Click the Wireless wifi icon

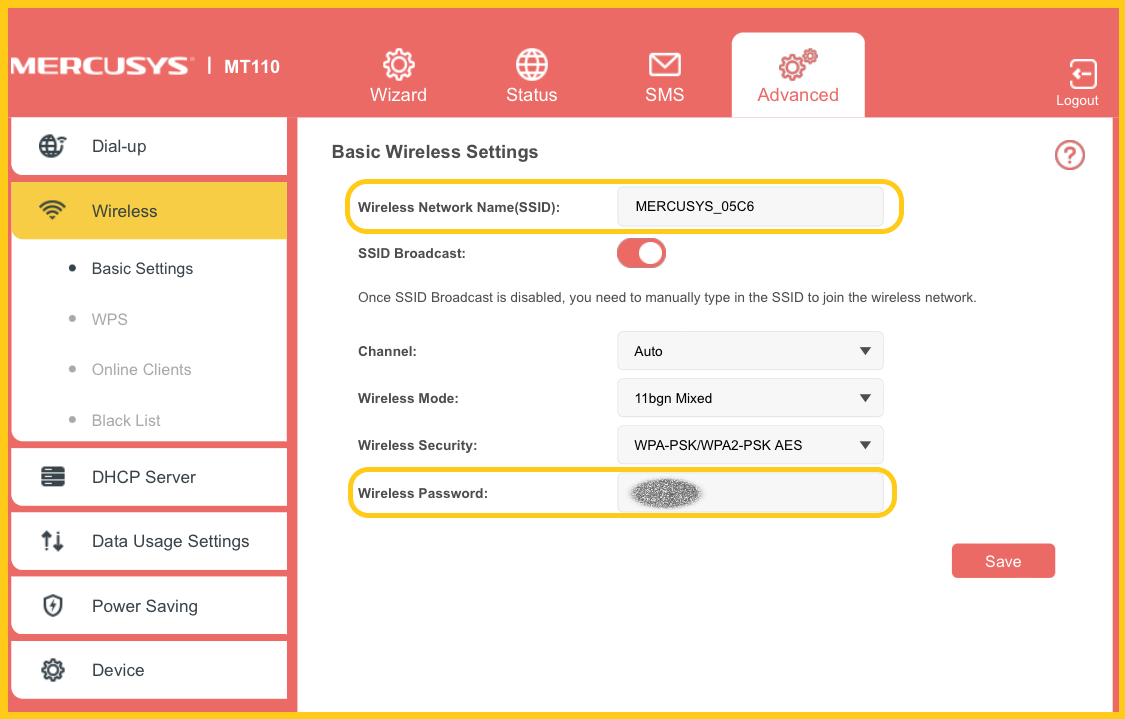tap(52, 210)
